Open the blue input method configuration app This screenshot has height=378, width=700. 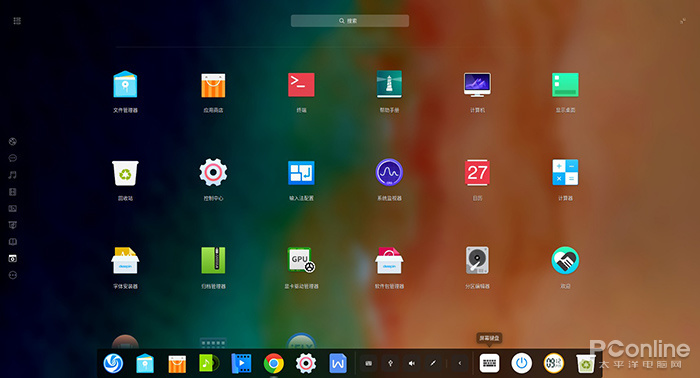(x=301, y=173)
